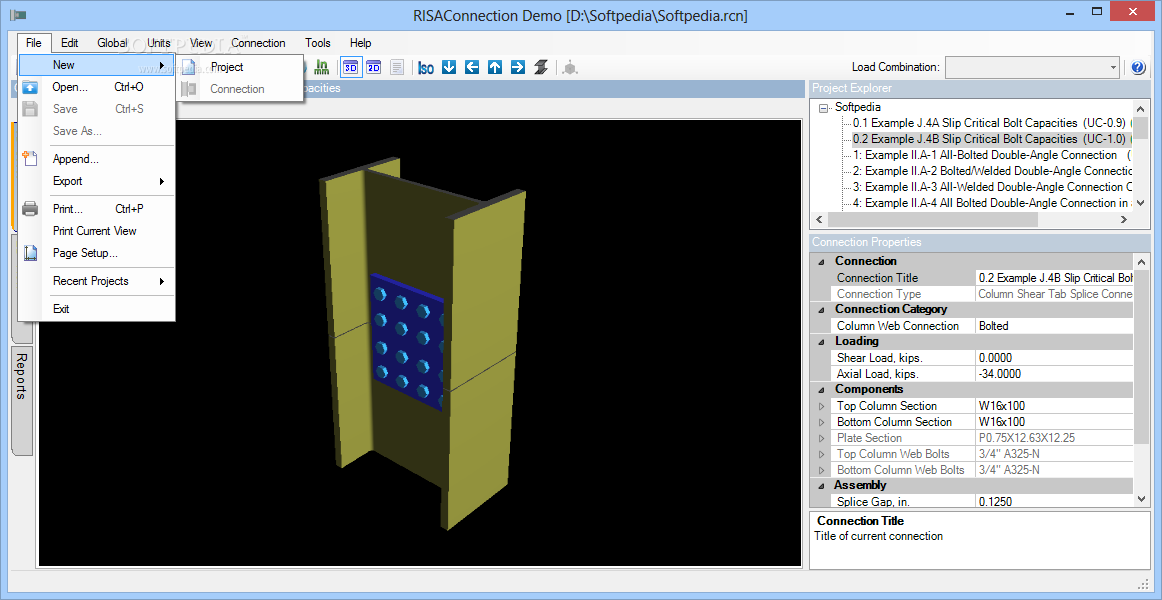Click the steel I-beam shape icon
Screen dimensions: 1162x600
[541, 67]
